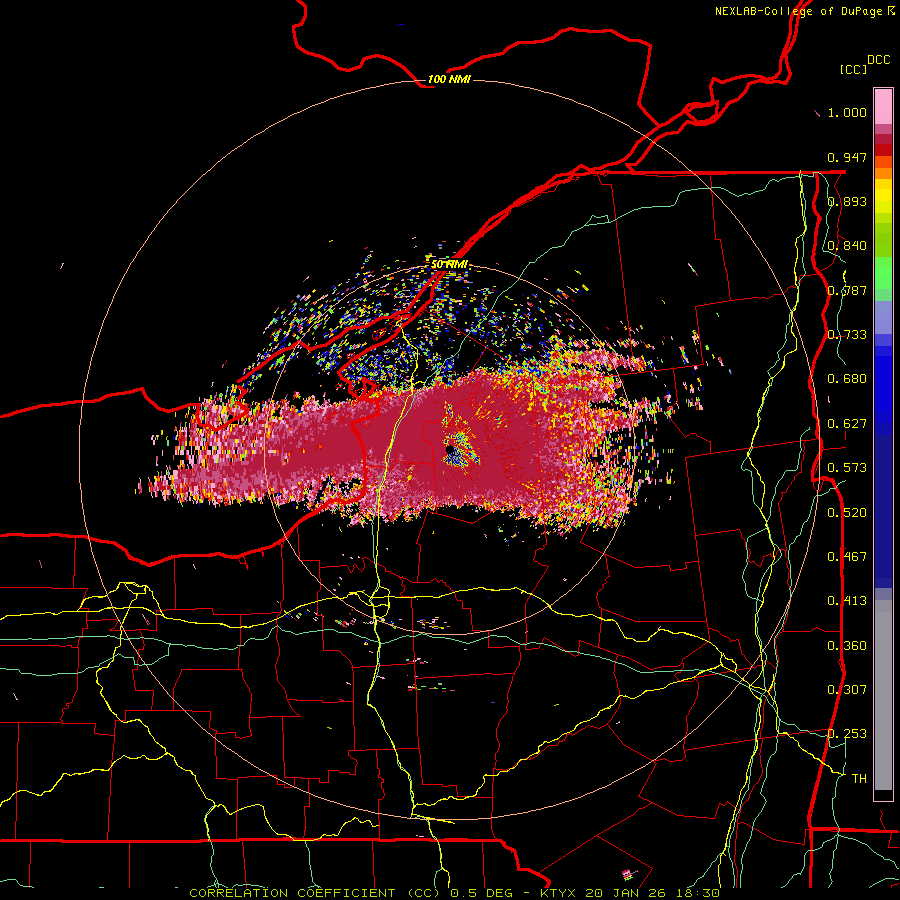Click the 0.5 DEG elevation text

tap(482, 893)
